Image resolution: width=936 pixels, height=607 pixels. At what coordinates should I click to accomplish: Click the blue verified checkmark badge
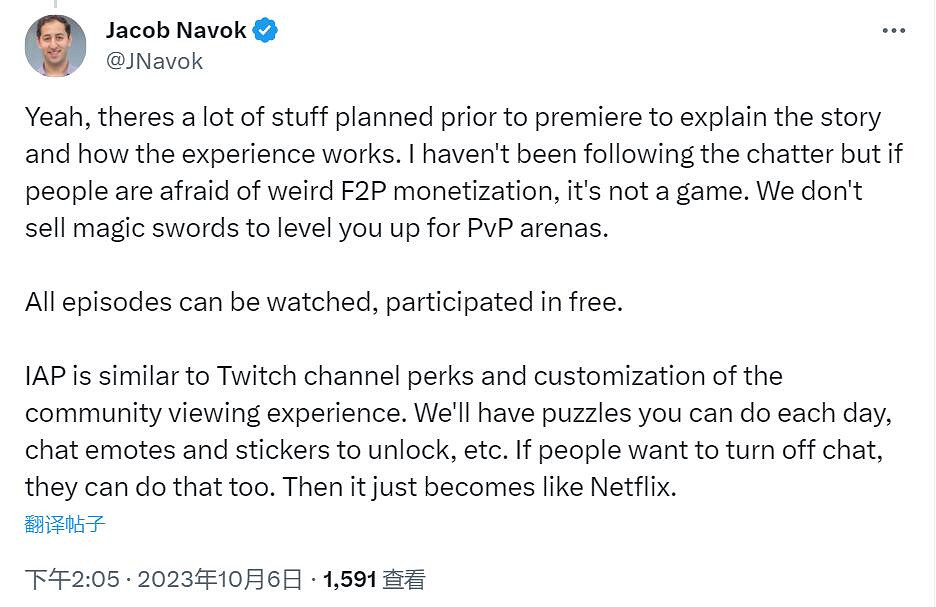coord(265,31)
